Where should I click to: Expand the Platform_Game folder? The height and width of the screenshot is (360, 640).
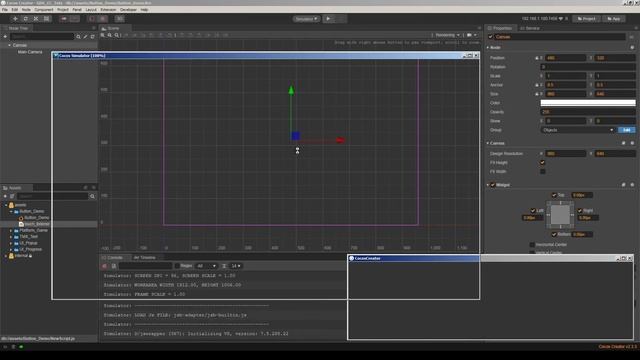pos(11,231)
